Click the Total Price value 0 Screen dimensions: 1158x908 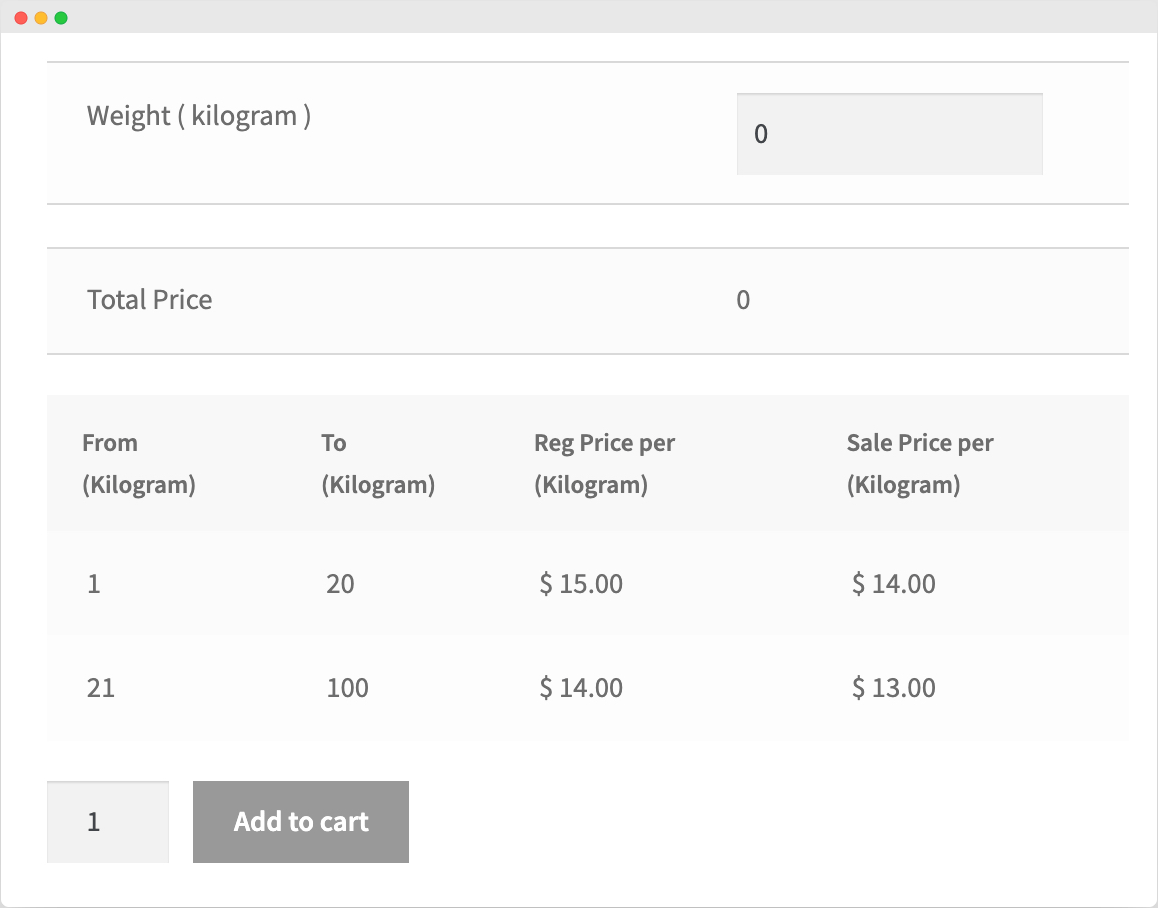742,301
